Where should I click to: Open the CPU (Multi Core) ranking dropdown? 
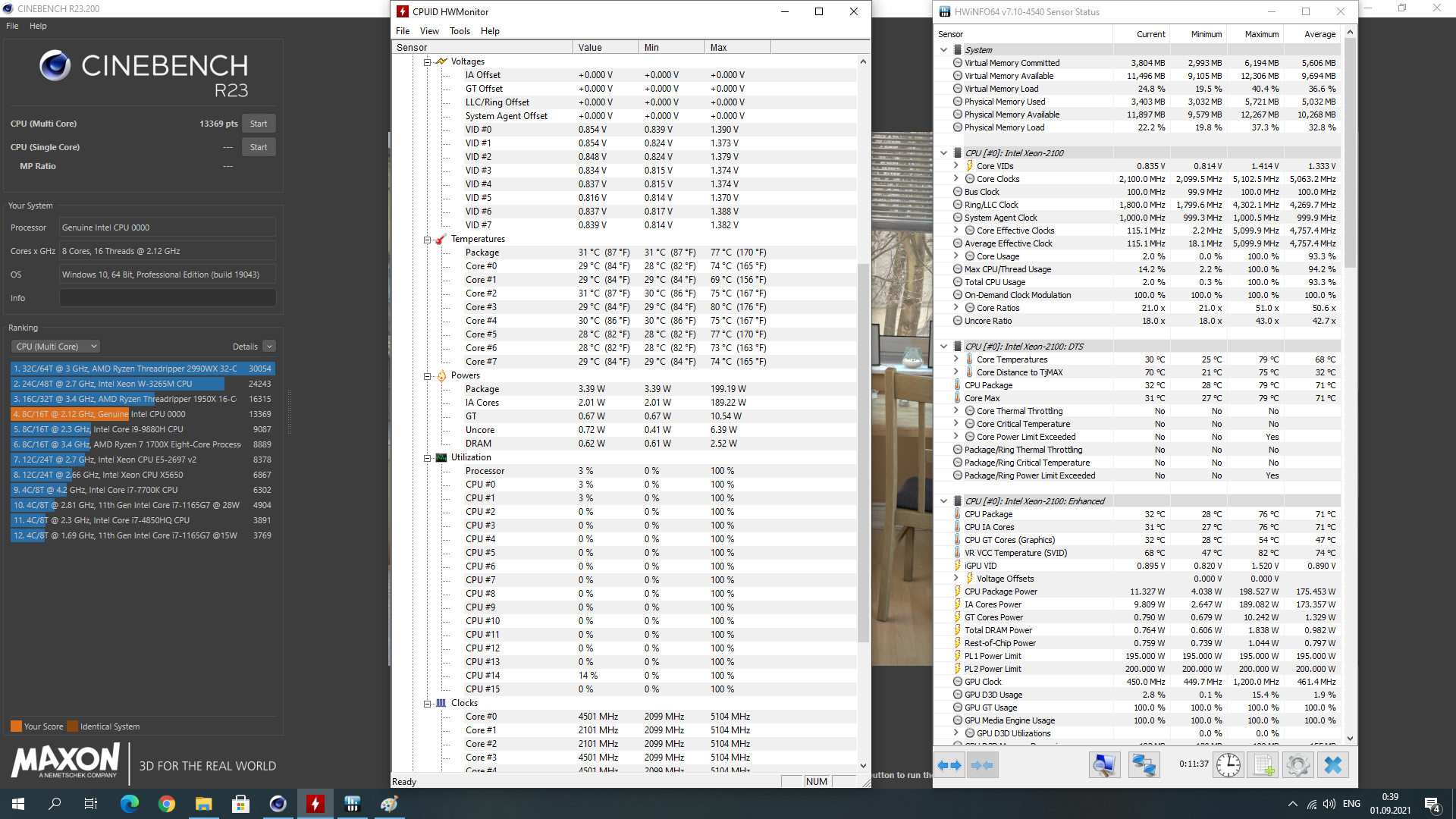pyautogui.click(x=55, y=347)
